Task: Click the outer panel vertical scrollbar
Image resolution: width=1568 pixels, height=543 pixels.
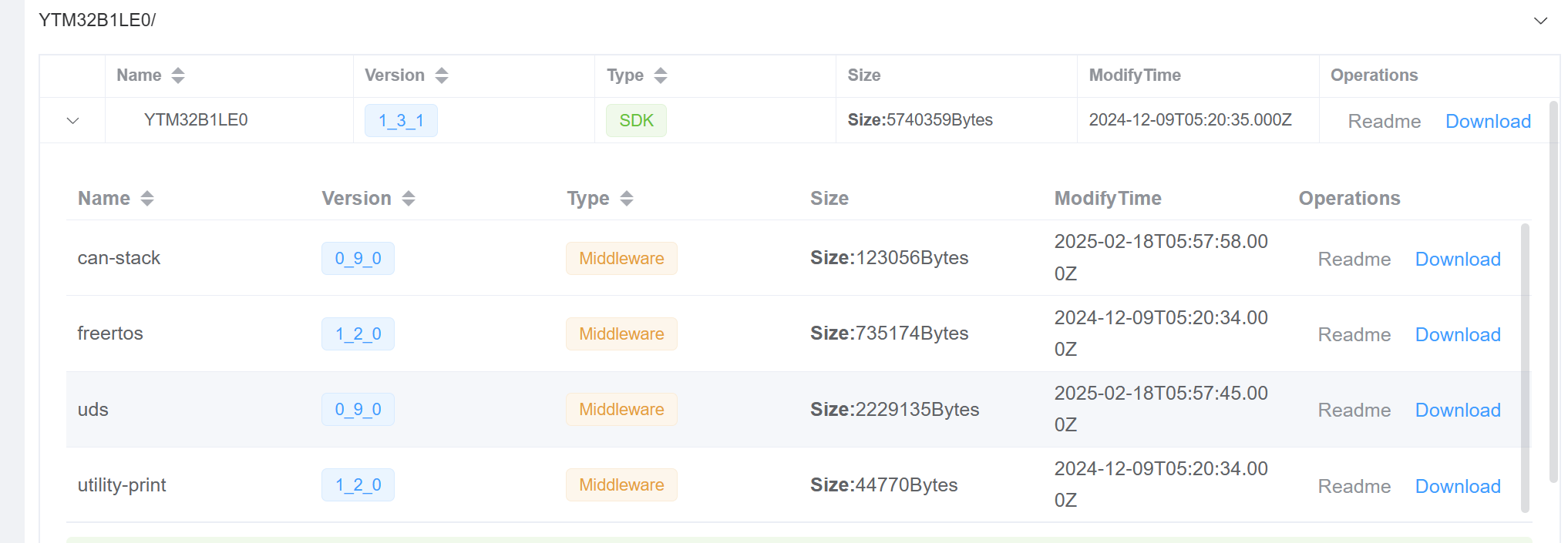Action: click(1553, 291)
